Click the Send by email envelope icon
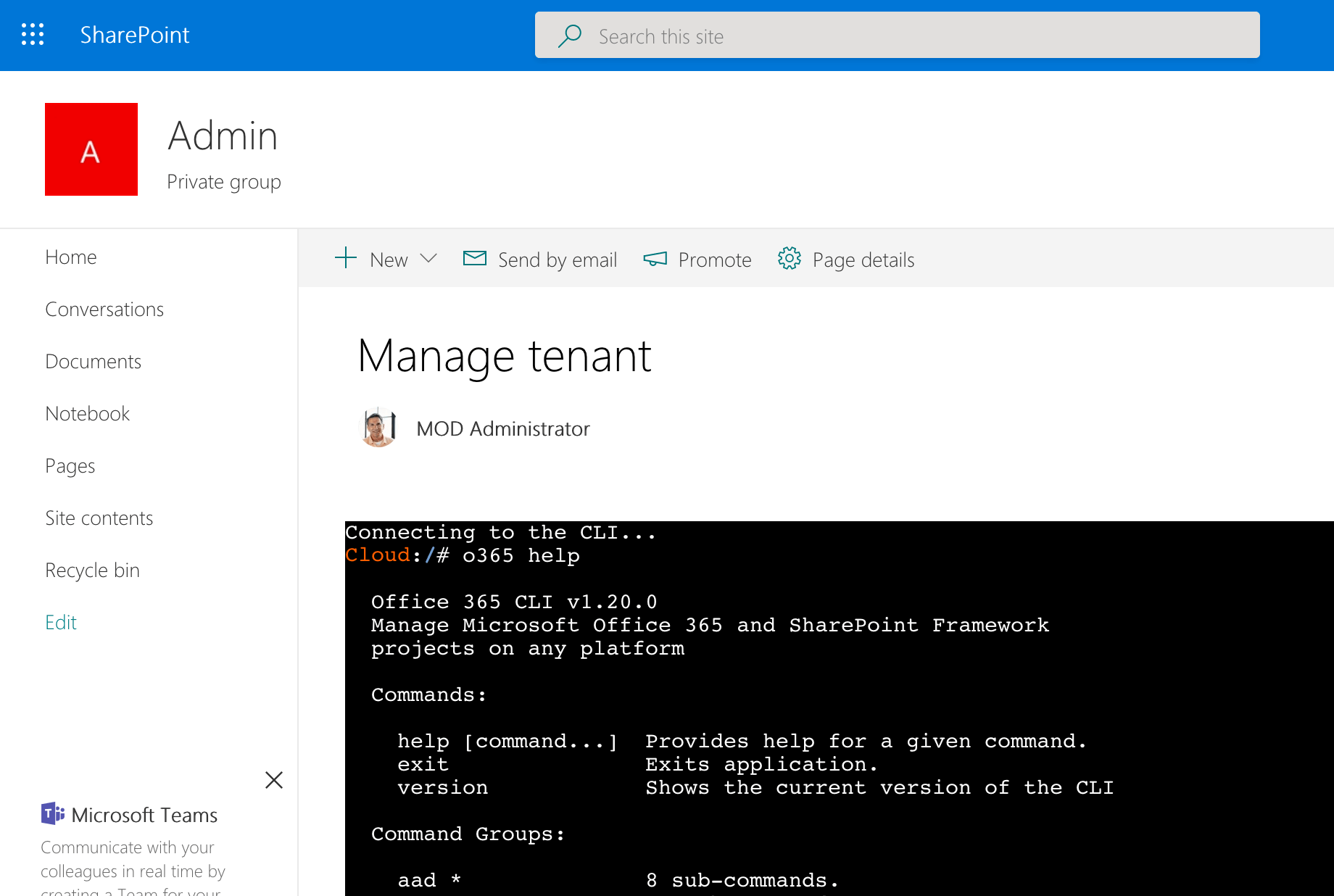The height and width of the screenshot is (896, 1334). coord(475,258)
